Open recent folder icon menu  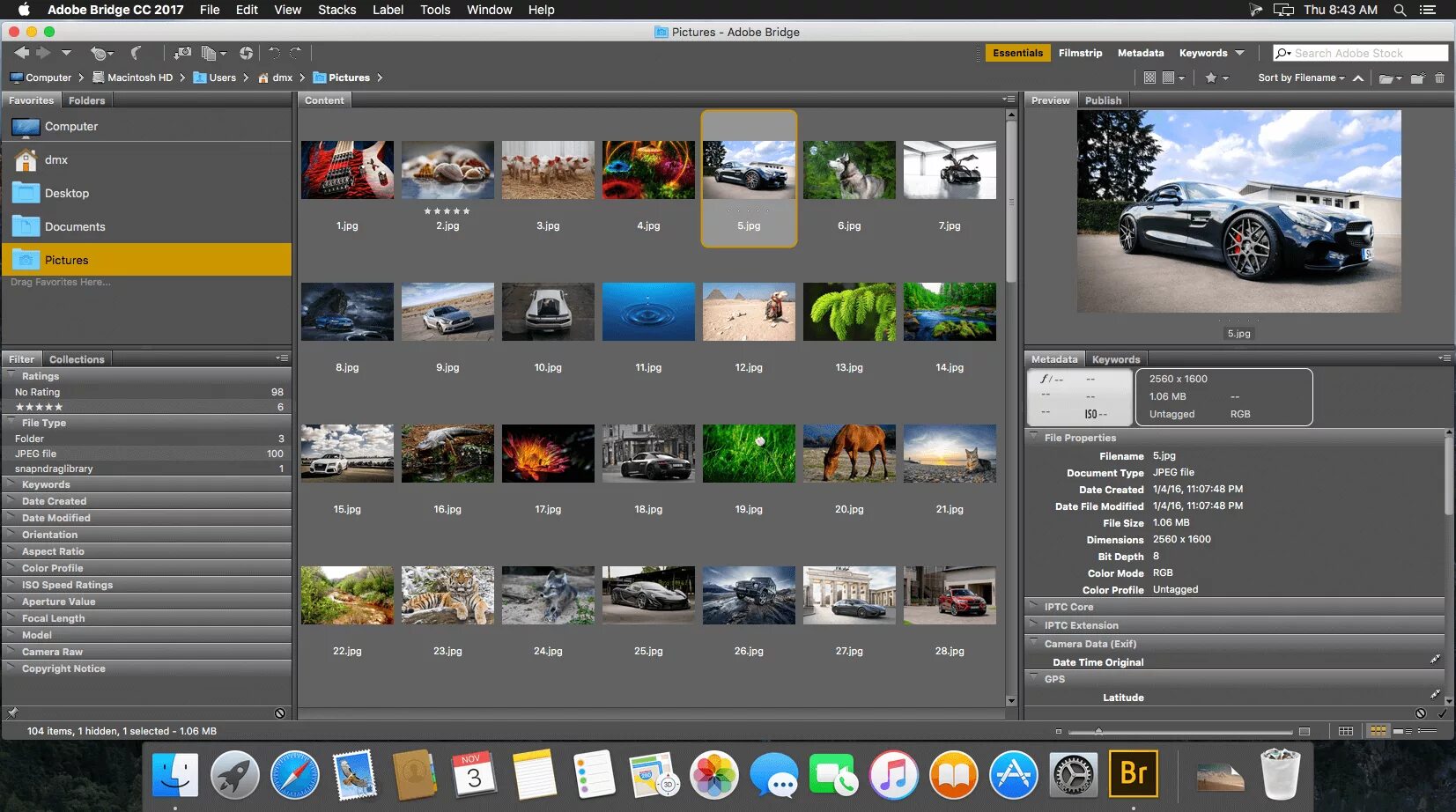coord(1390,78)
